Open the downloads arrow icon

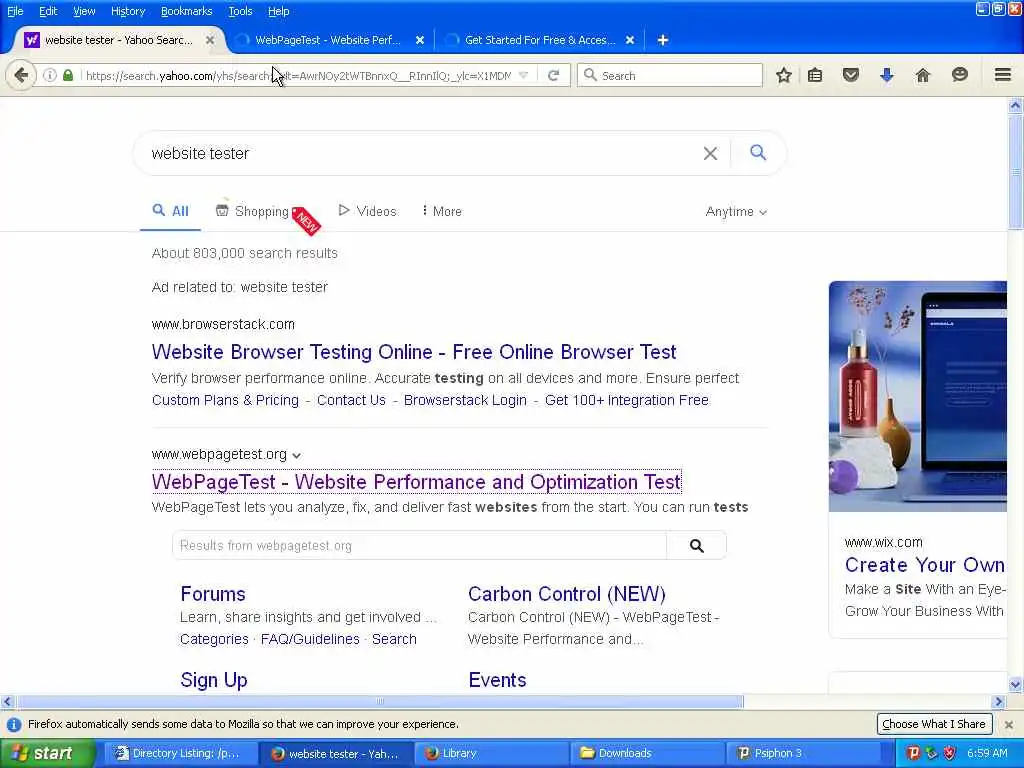click(x=886, y=75)
